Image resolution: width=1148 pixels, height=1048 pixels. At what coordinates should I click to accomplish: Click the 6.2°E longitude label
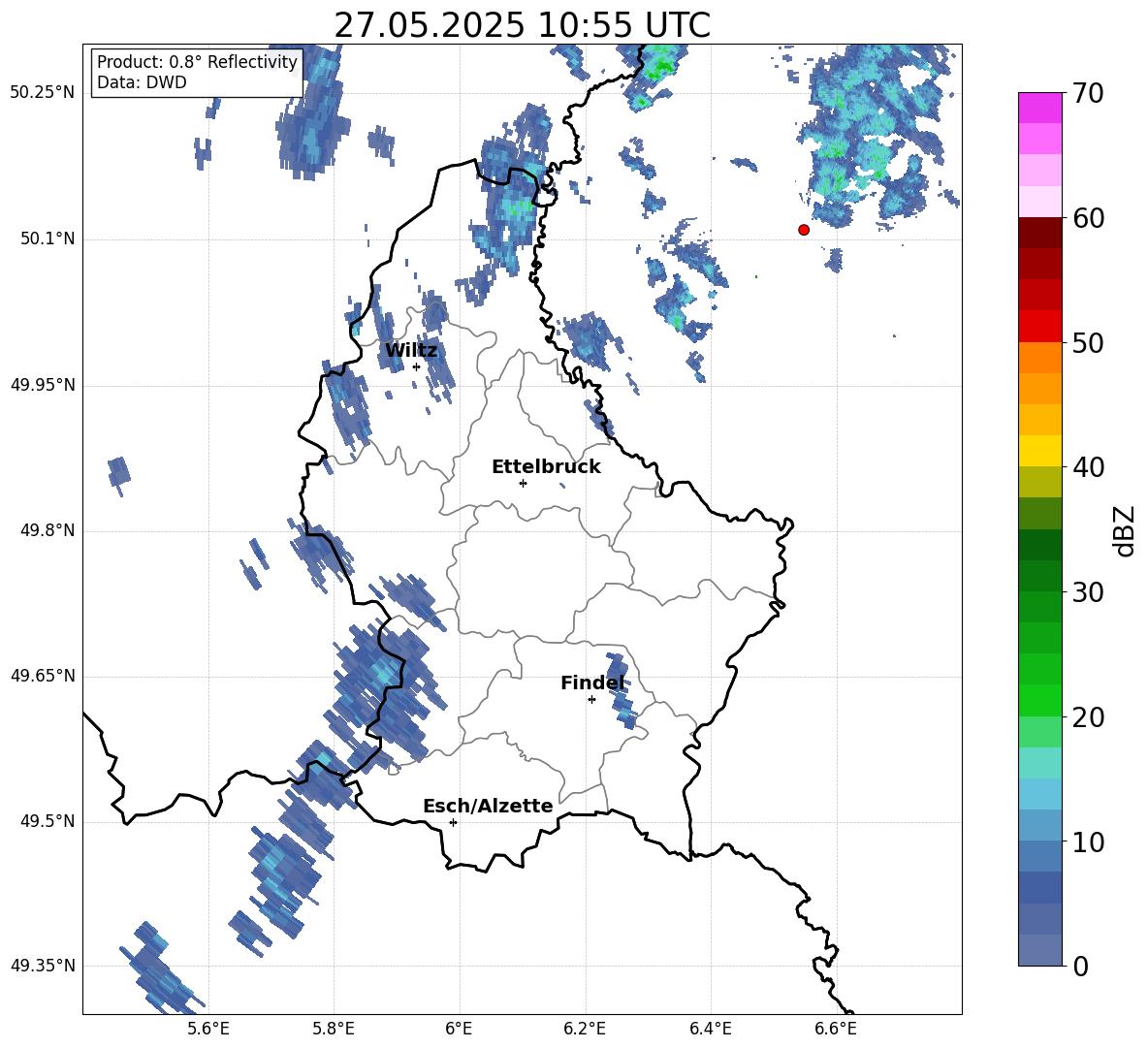[x=585, y=1029]
